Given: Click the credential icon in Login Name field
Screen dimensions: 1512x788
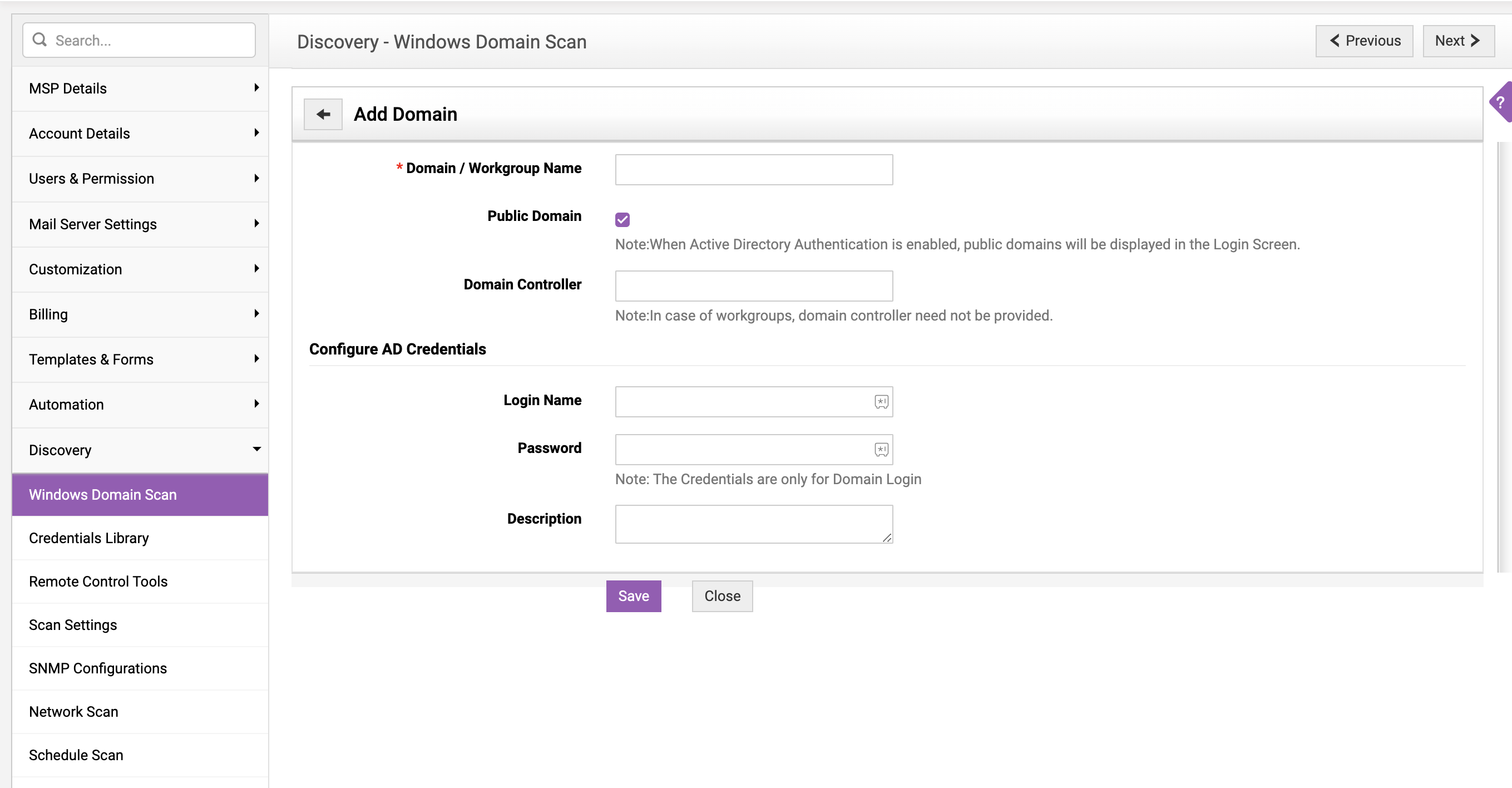Looking at the screenshot, I should point(881,402).
